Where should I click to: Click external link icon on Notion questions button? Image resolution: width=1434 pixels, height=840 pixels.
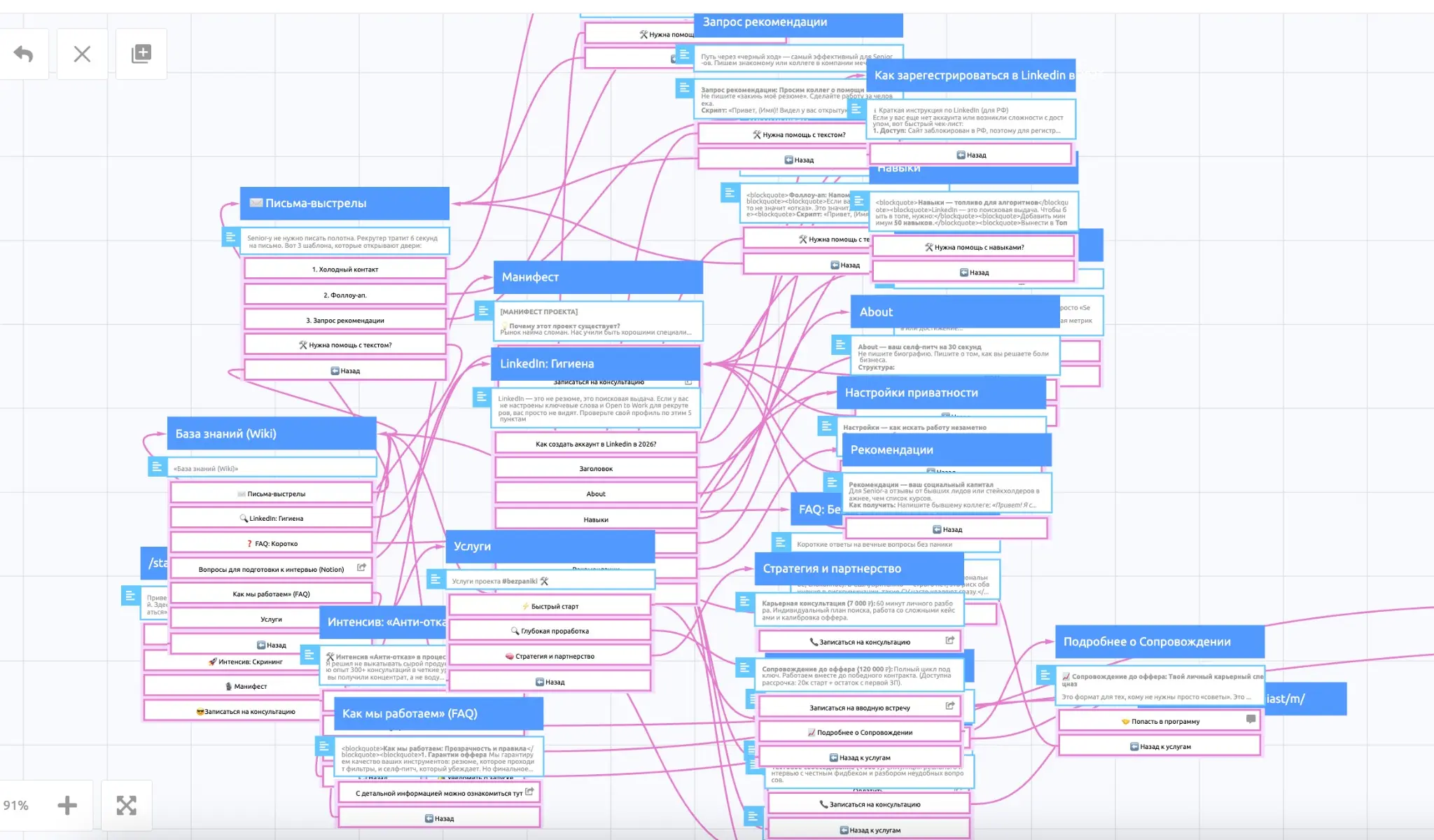coord(361,568)
